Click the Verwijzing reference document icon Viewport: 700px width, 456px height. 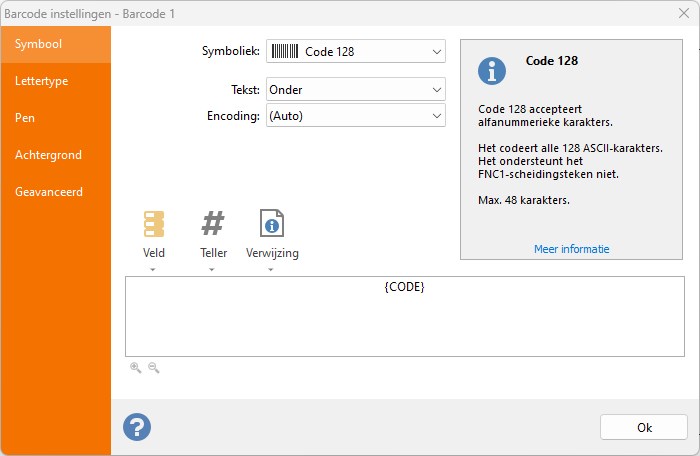(272, 223)
